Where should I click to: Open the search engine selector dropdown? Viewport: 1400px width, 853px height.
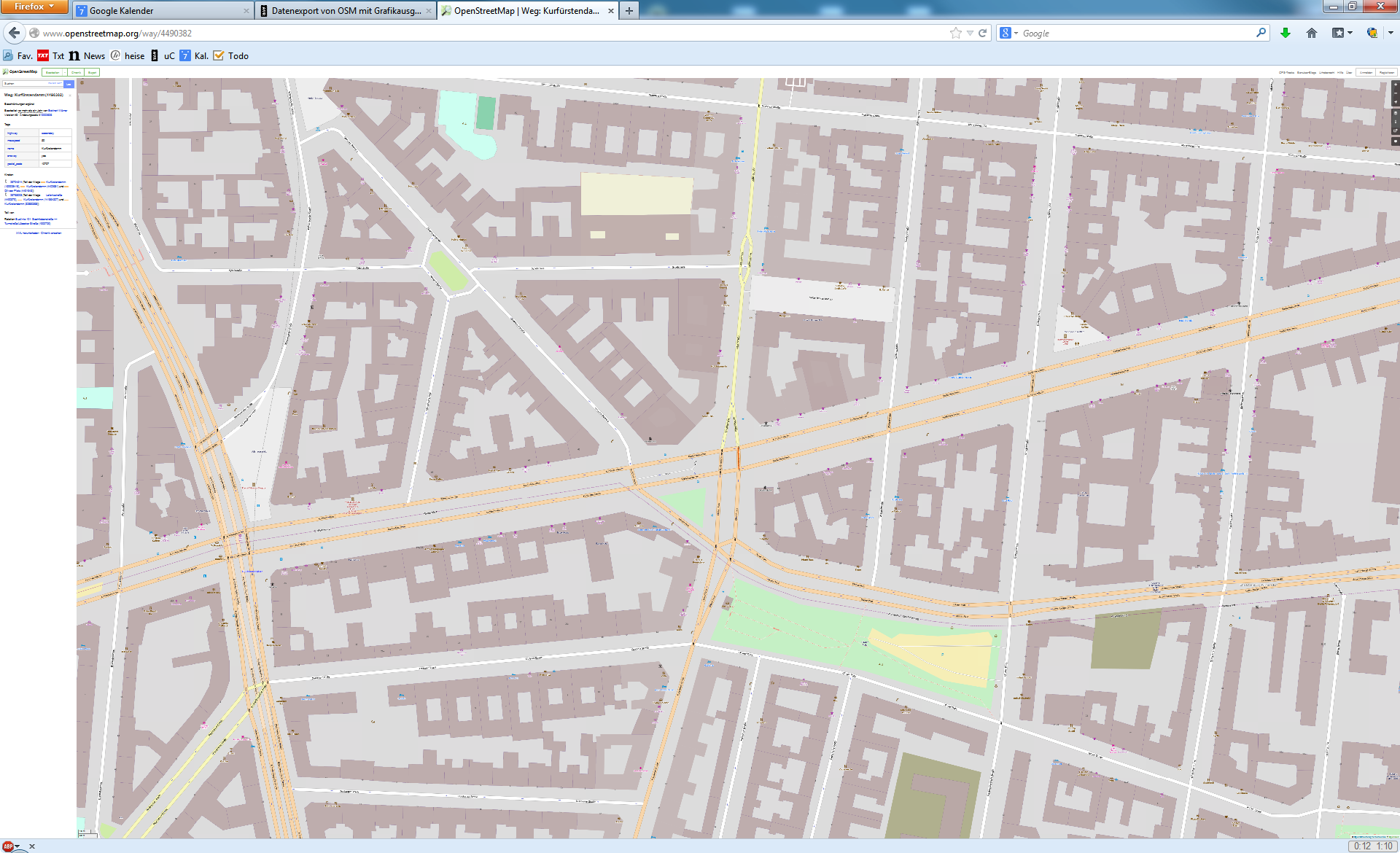[x=1009, y=33]
